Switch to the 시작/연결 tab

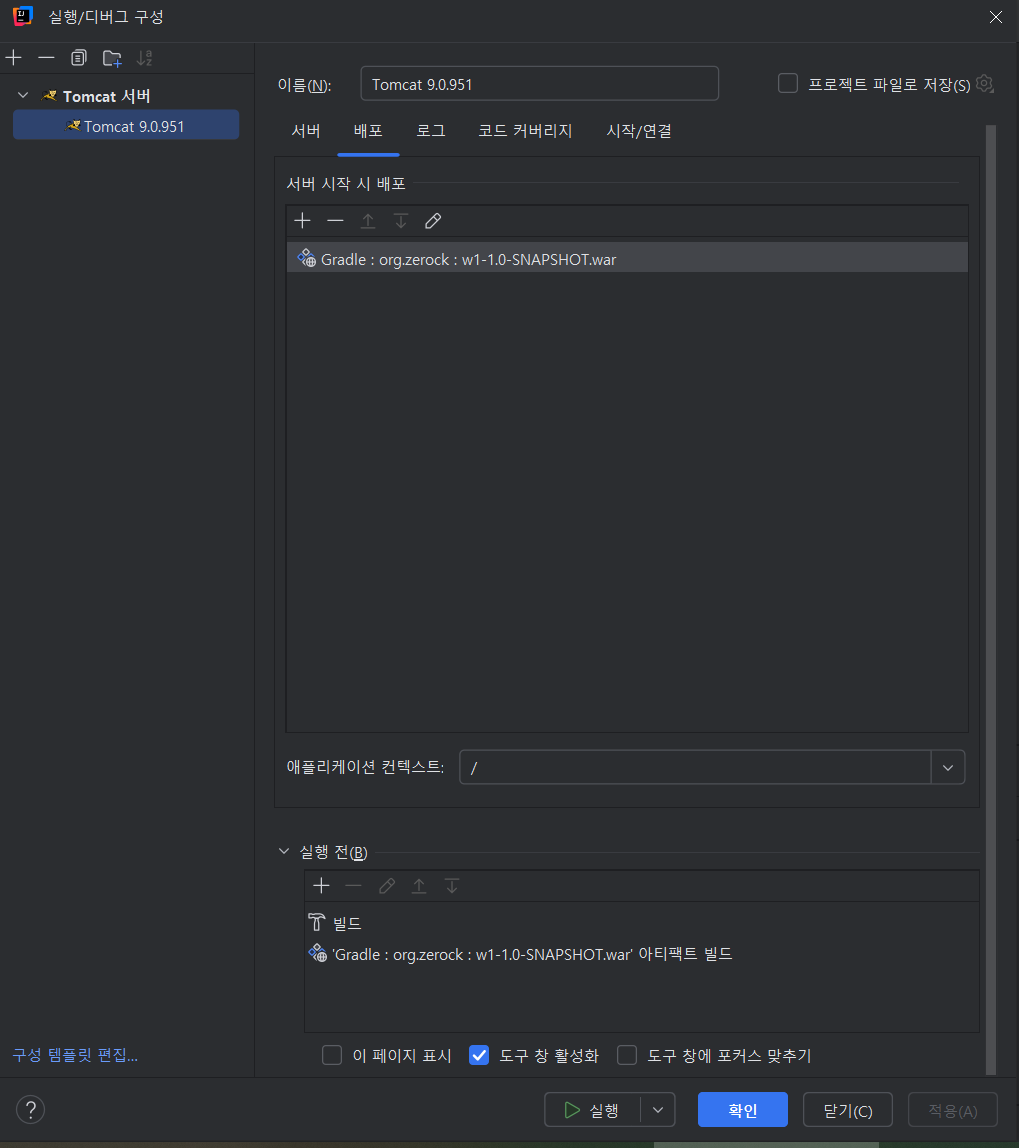(x=639, y=131)
